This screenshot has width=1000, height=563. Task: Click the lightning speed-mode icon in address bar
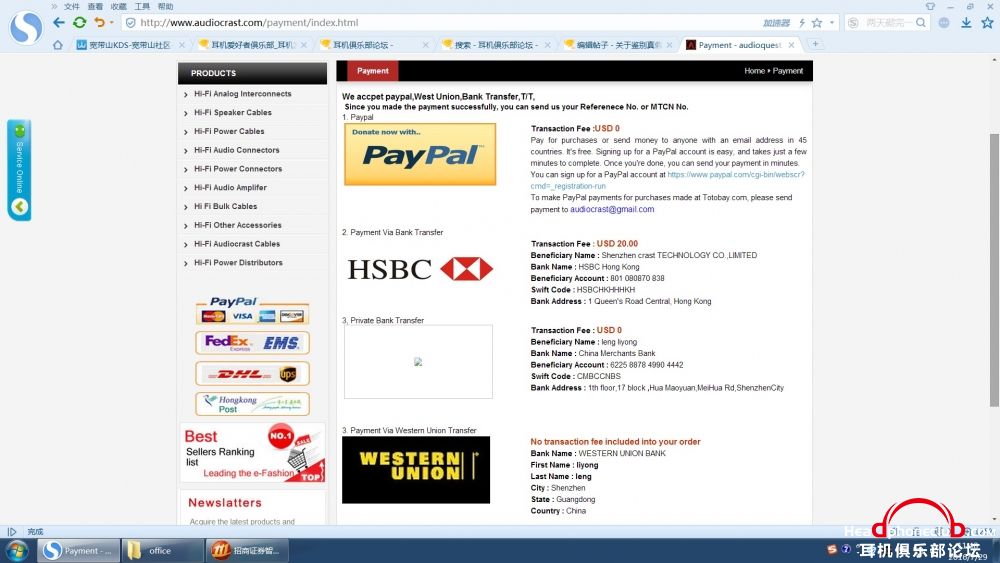(x=802, y=23)
